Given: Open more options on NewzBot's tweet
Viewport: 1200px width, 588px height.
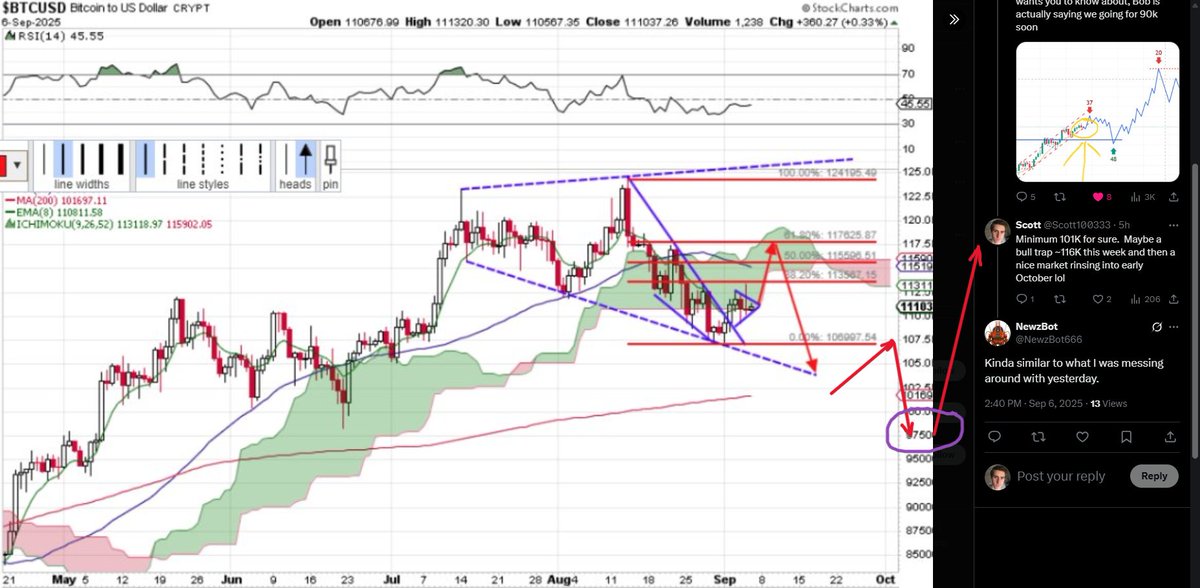Looking at the screenshot, I should [1174, 327].
